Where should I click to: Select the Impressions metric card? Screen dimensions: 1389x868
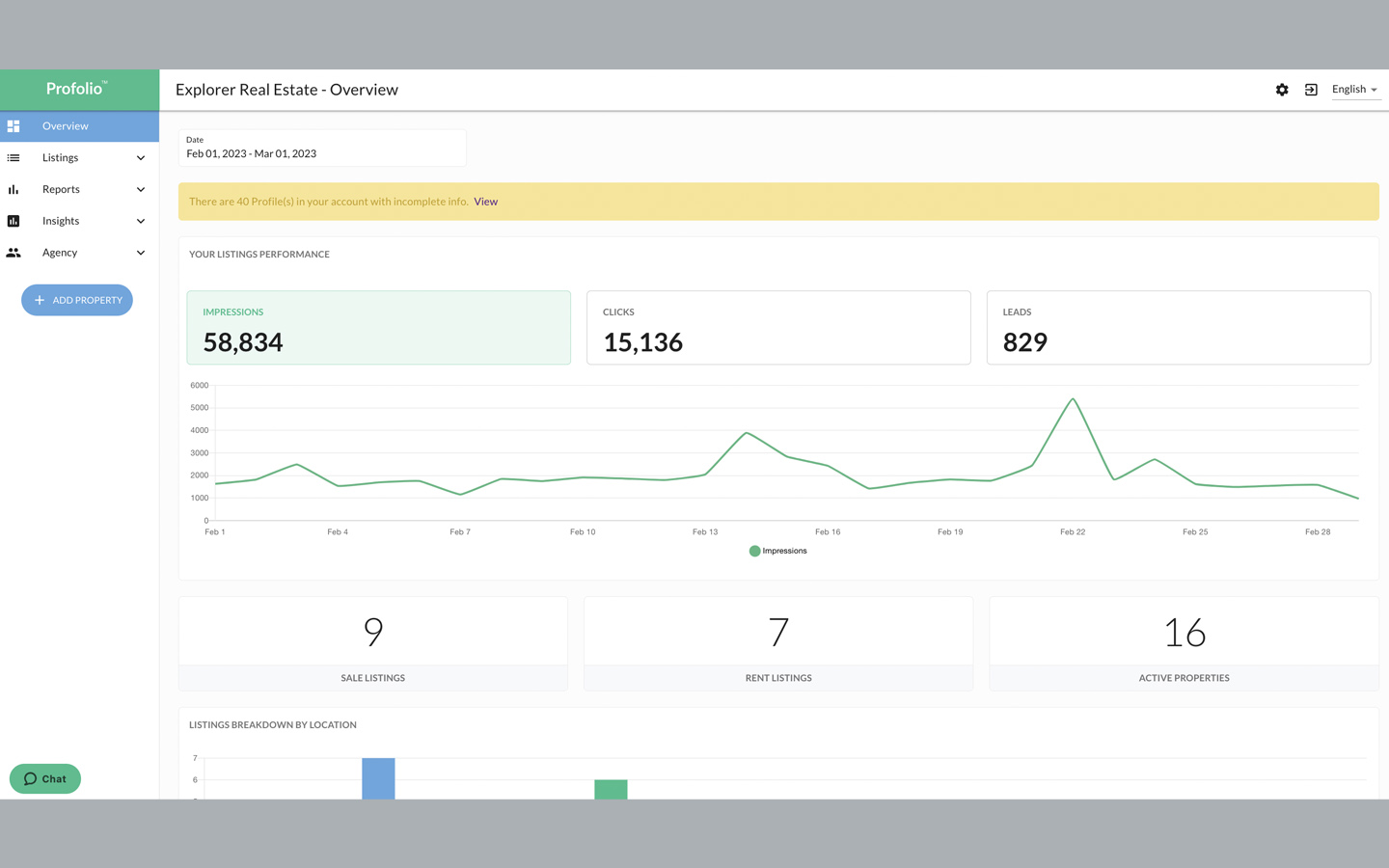tap(378, 328)
